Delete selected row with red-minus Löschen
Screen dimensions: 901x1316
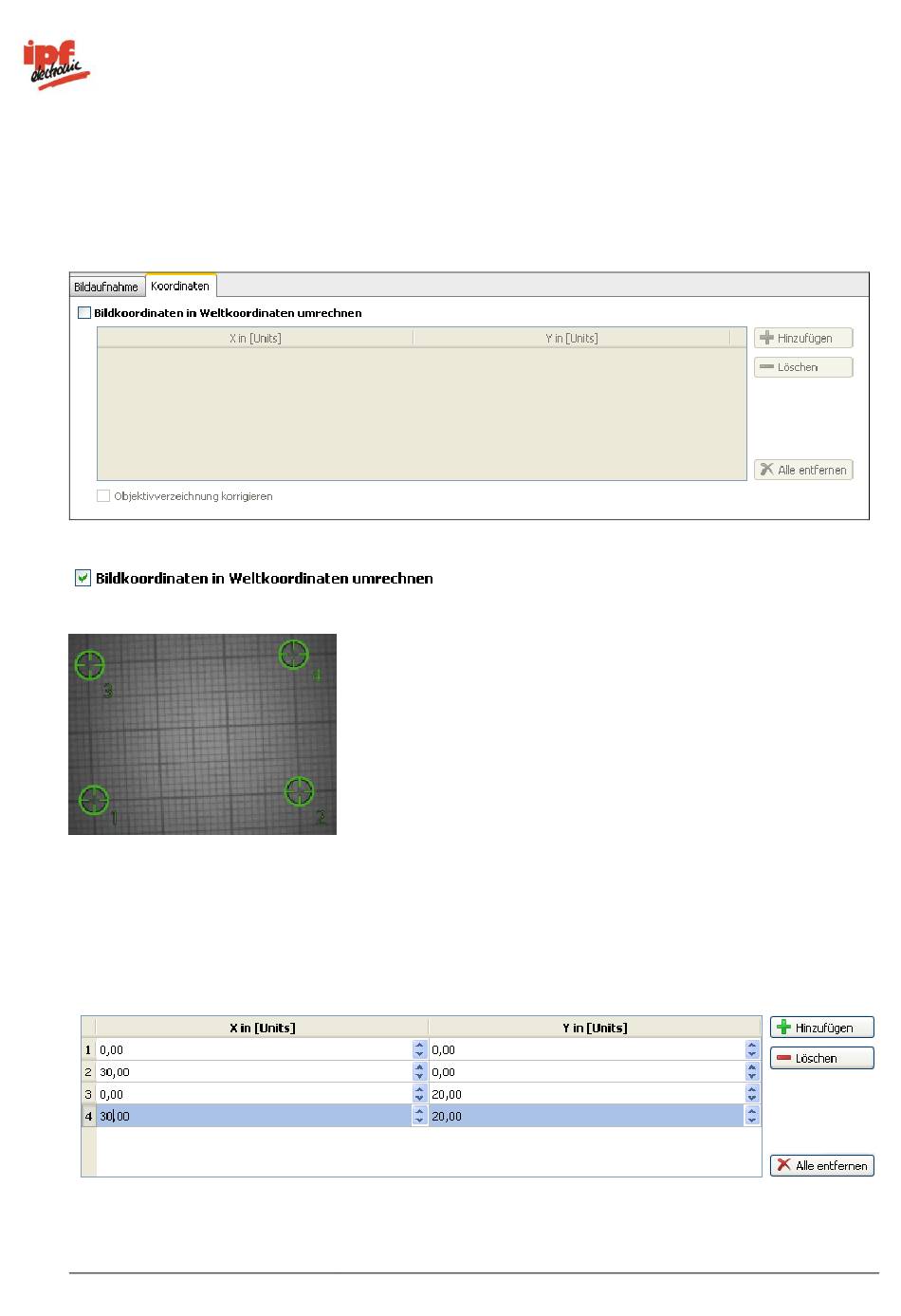pyautogui.click(x=821, y=1058)
